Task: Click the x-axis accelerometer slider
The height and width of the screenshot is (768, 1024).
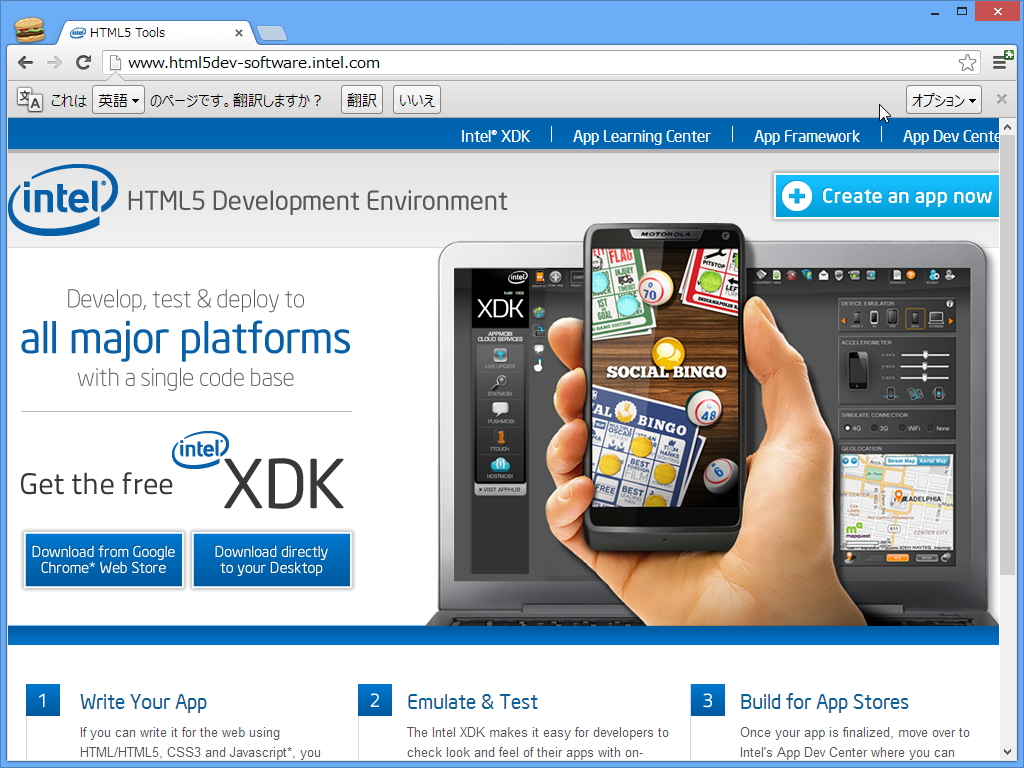Action: pyautogui.click(x=926, y=355)
